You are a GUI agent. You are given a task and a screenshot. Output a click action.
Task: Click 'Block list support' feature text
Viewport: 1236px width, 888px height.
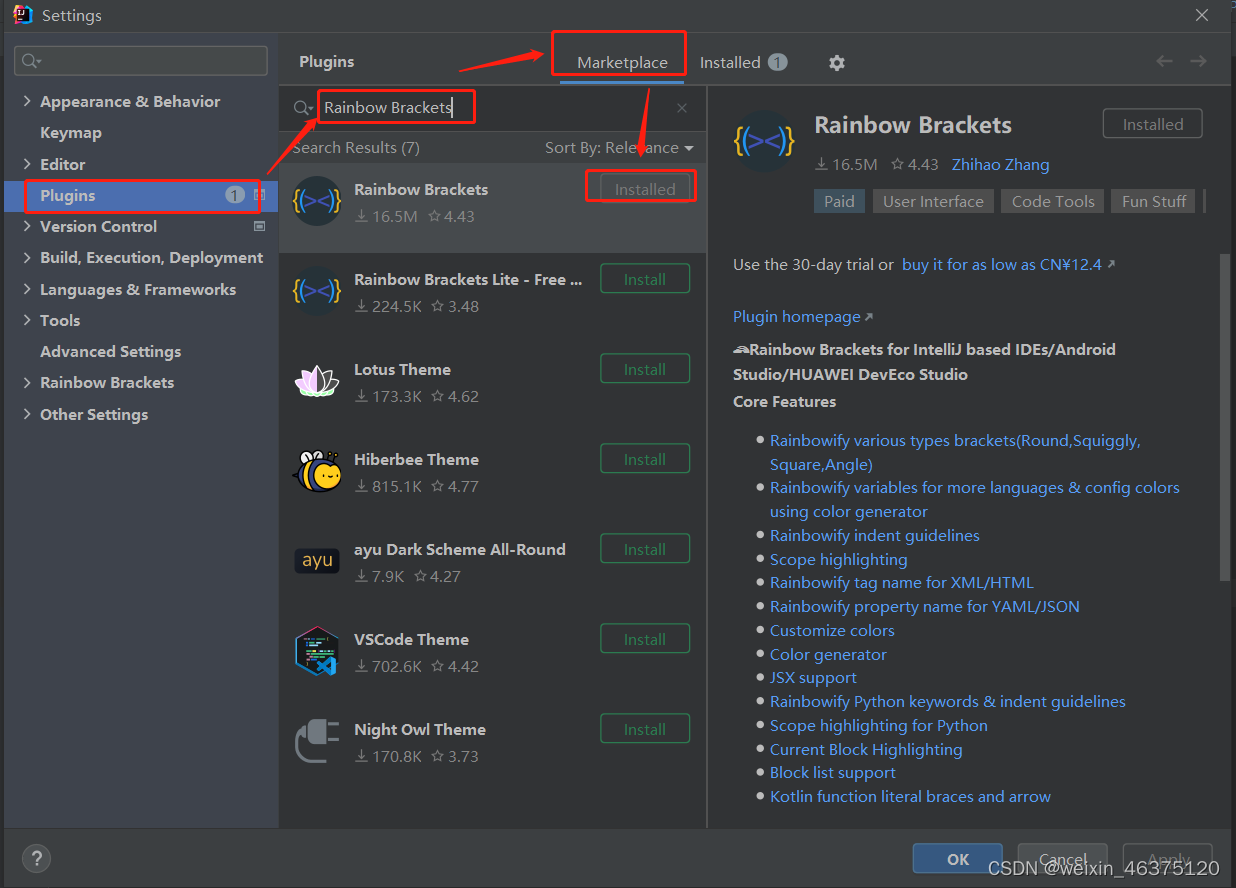833,773
